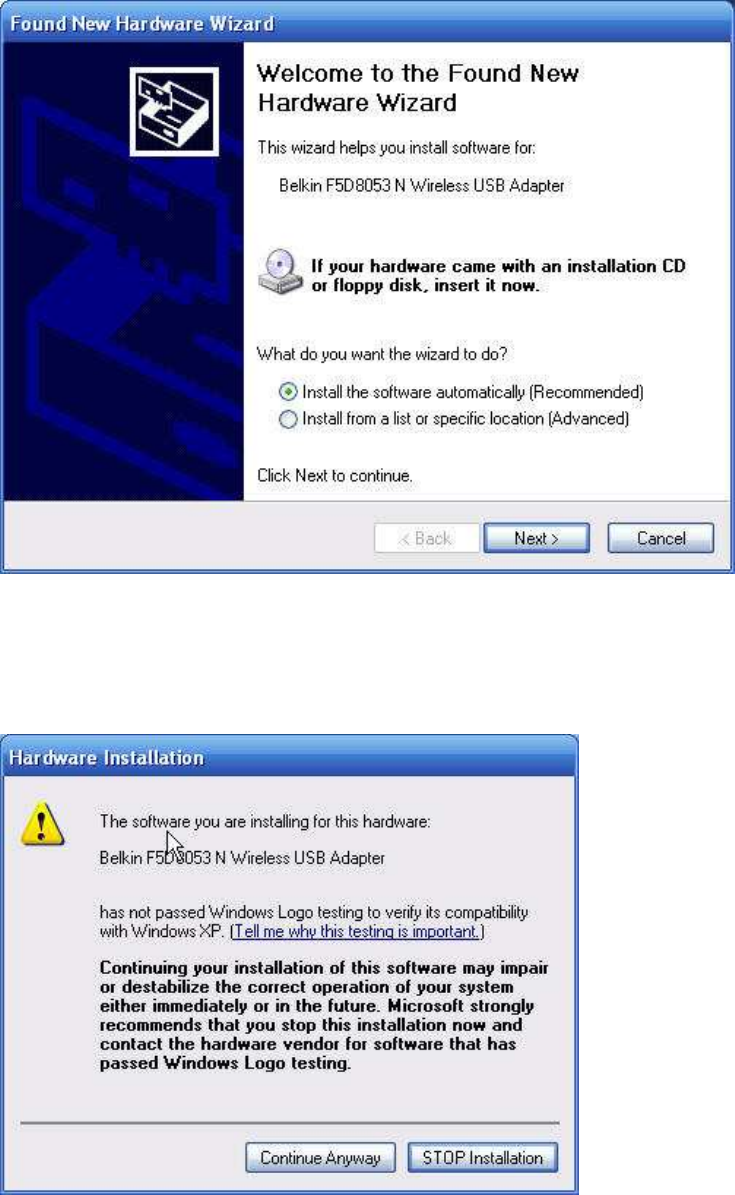Click the Hardware Installation title bar

pyautogui.click(x=289, y=758)
